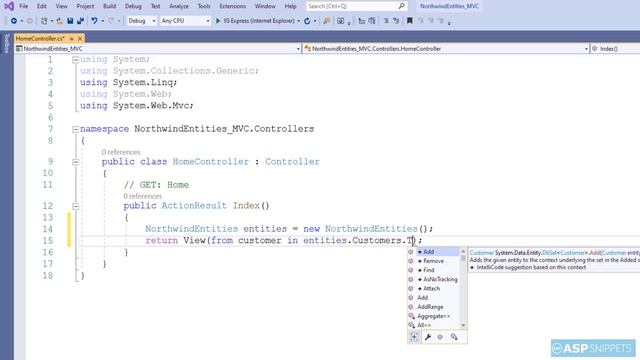Click the browser Refresh toolbar icon
640x360 pixels.
(x=307, y=21)
